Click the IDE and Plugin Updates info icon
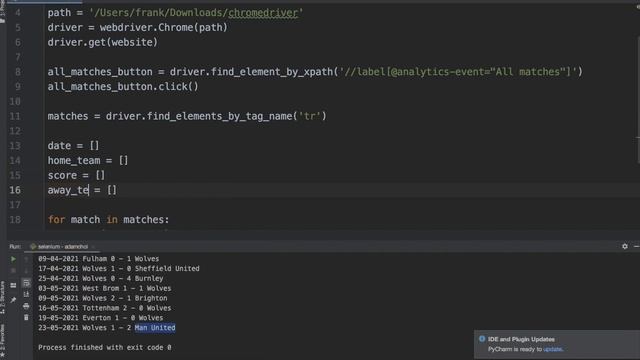The height and width of the screenshot is (360, 640). pos(482,339)
